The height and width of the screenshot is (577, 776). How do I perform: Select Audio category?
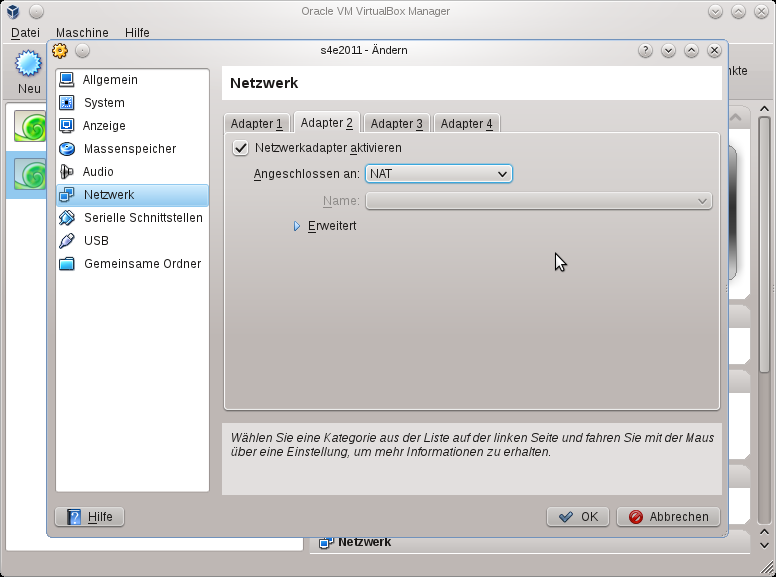pos(133,172)
